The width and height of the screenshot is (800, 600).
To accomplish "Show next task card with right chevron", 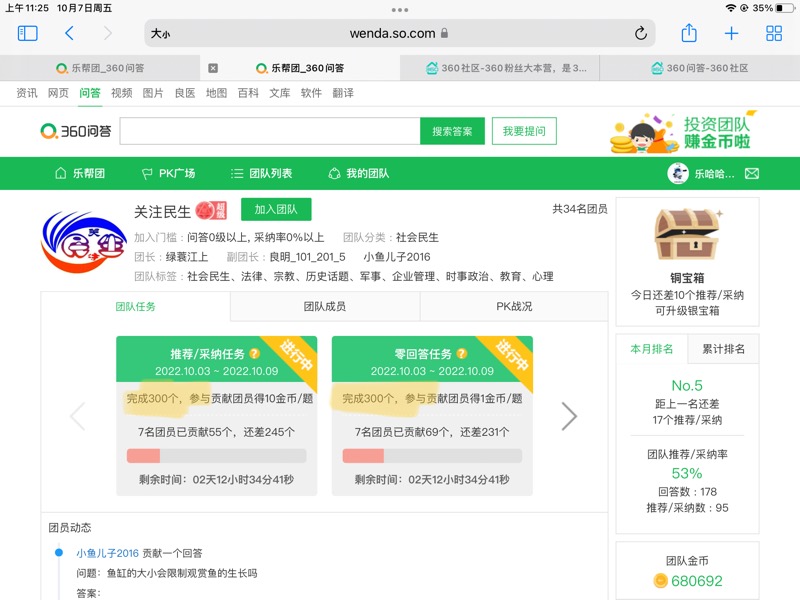I will point(569,416).
